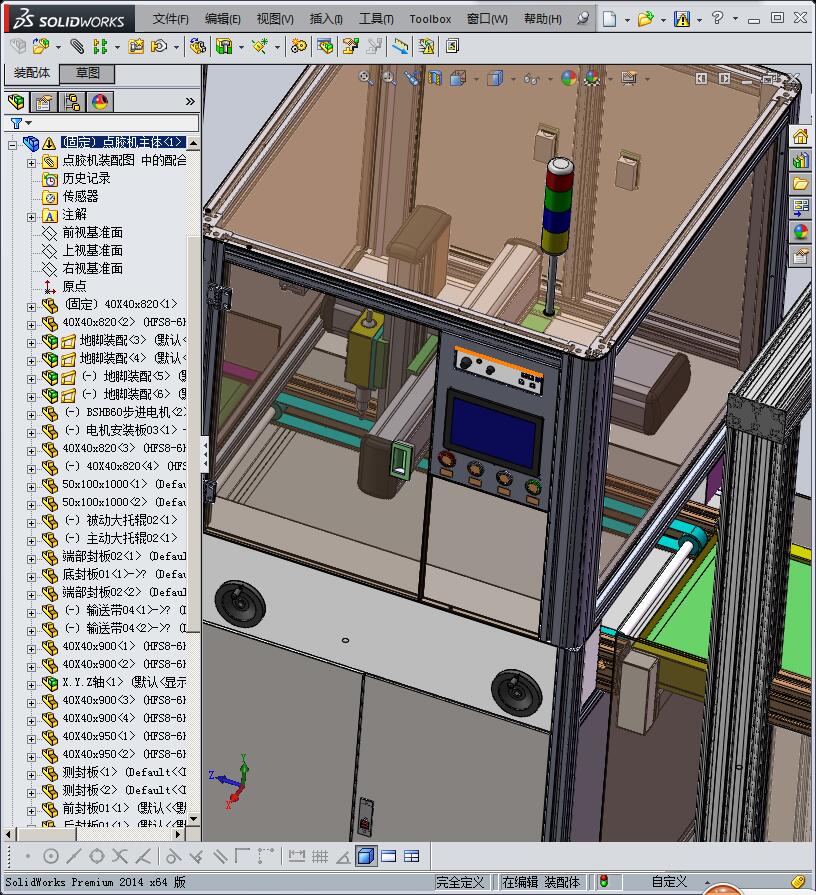Click the Move Component icon
This screenshot has height=895, width=816.
(159, 46)
